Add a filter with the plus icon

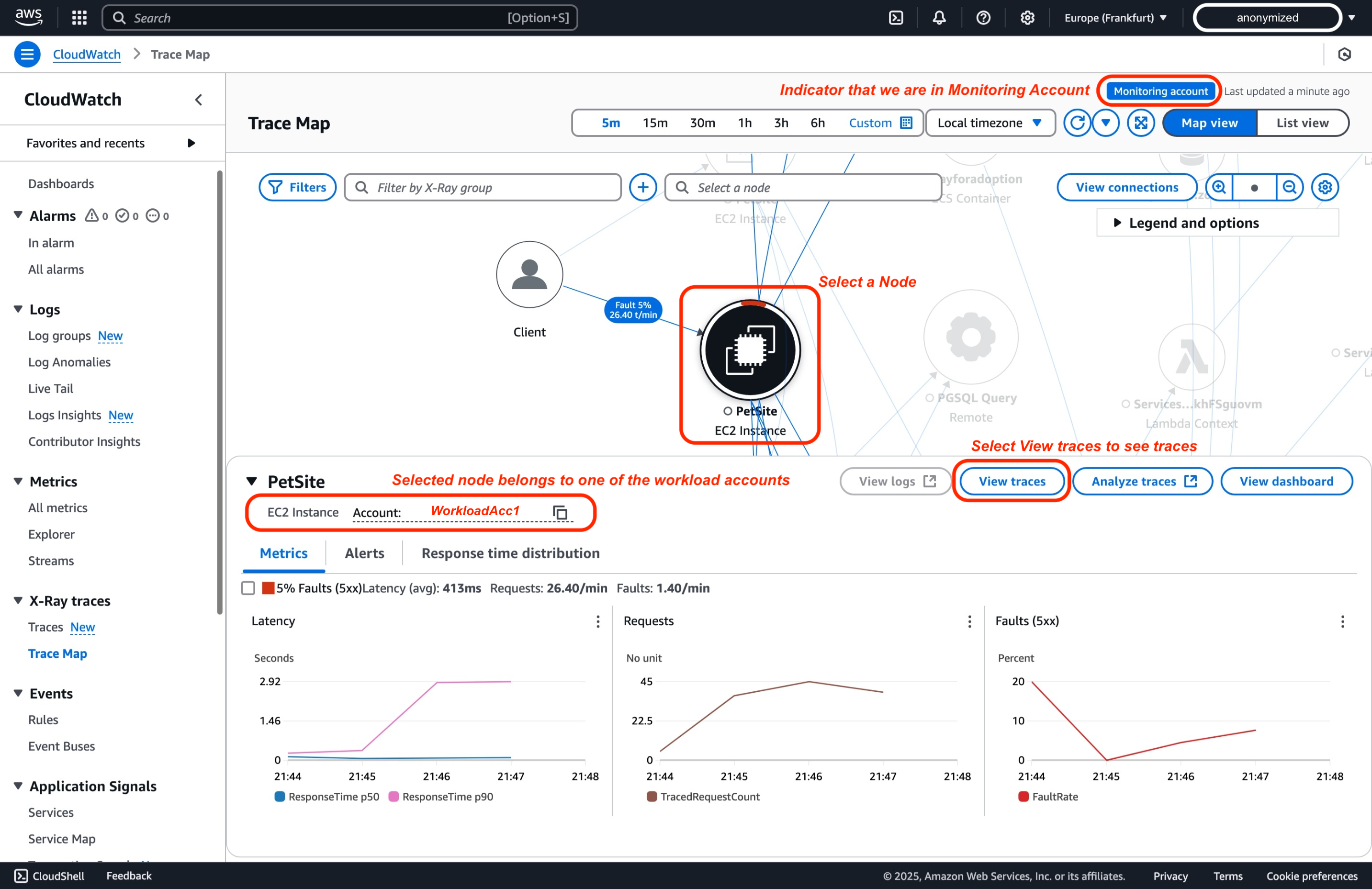point(643,187)
